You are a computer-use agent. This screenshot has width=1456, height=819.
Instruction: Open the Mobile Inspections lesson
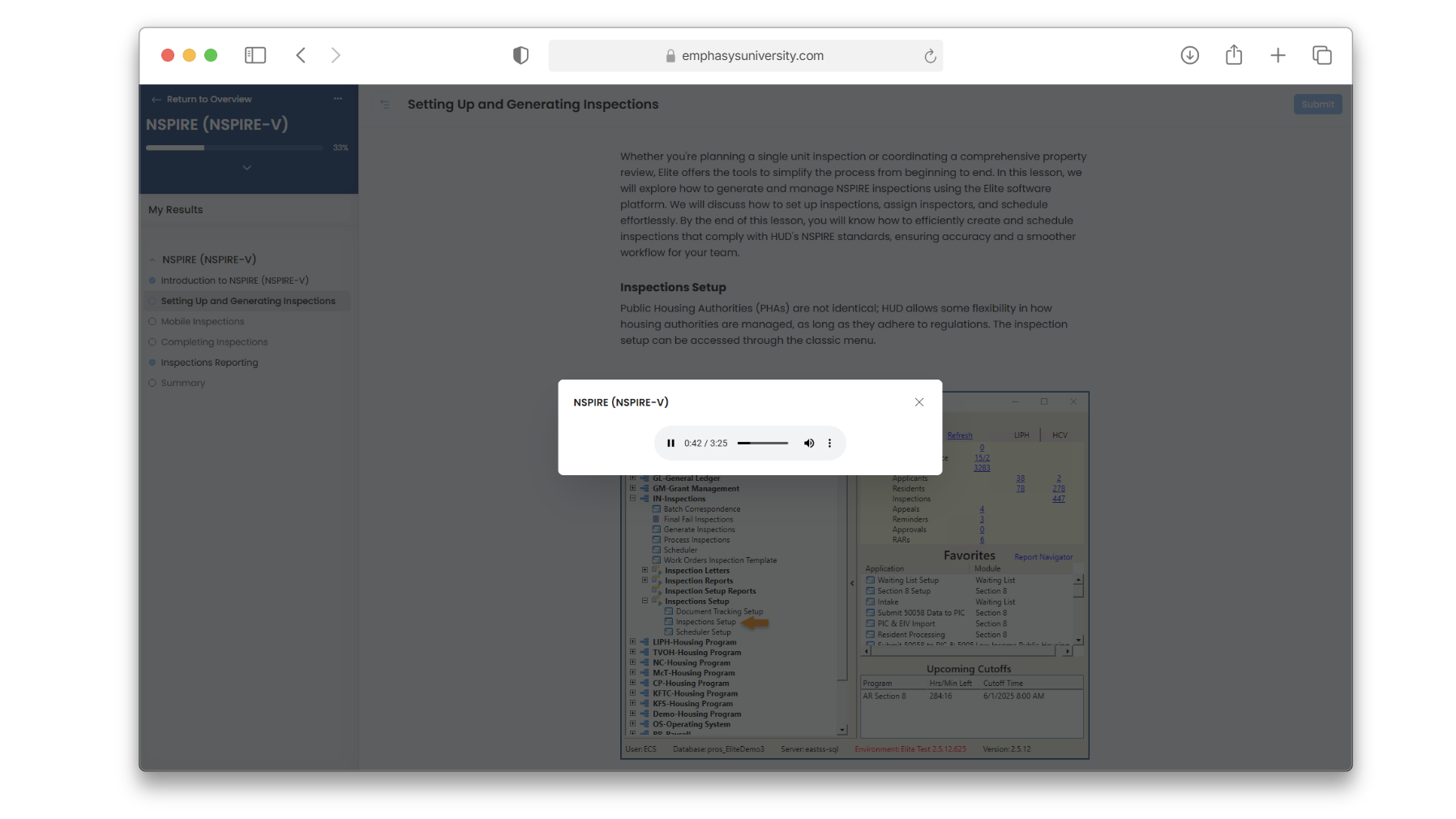click(202, 322)
